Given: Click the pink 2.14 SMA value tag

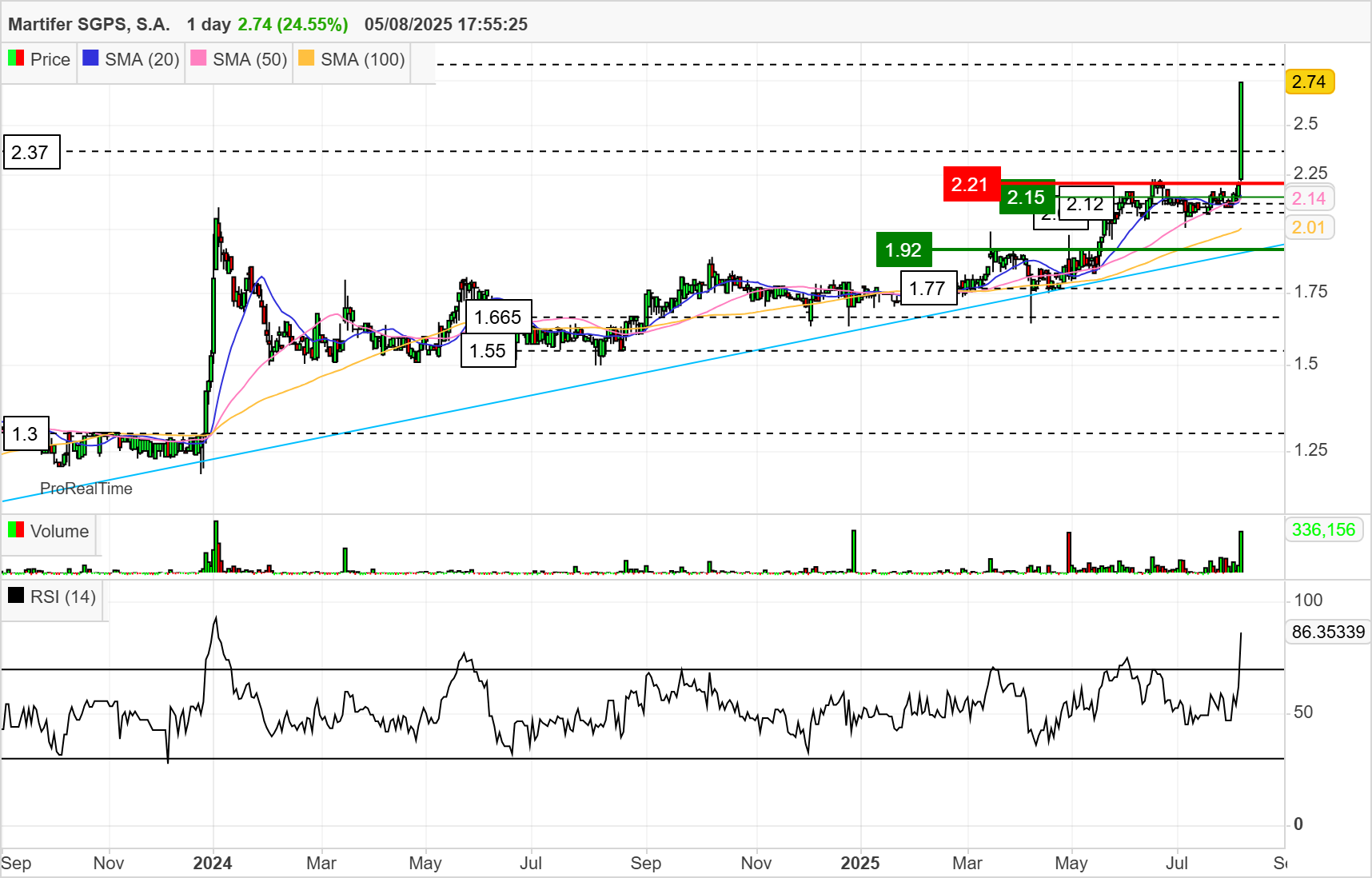Looking at the screenshot, I should (1309, 198).
